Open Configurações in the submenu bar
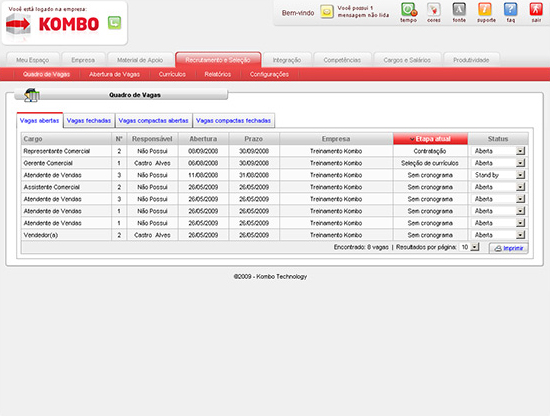550x416 pixels. (269, 74)
